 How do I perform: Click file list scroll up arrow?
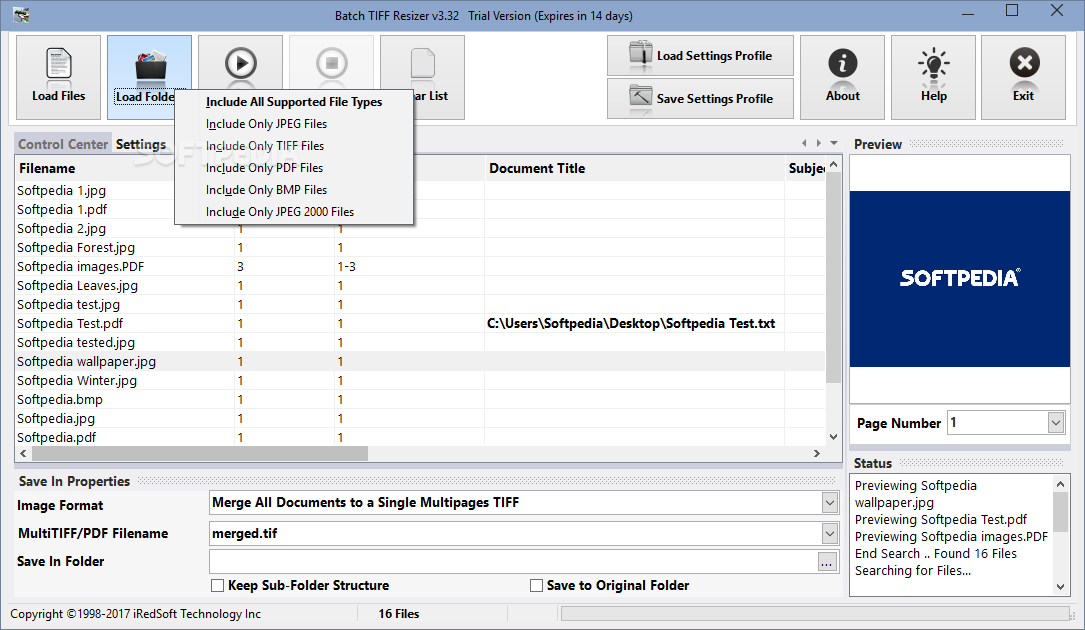tap(833, 165)
